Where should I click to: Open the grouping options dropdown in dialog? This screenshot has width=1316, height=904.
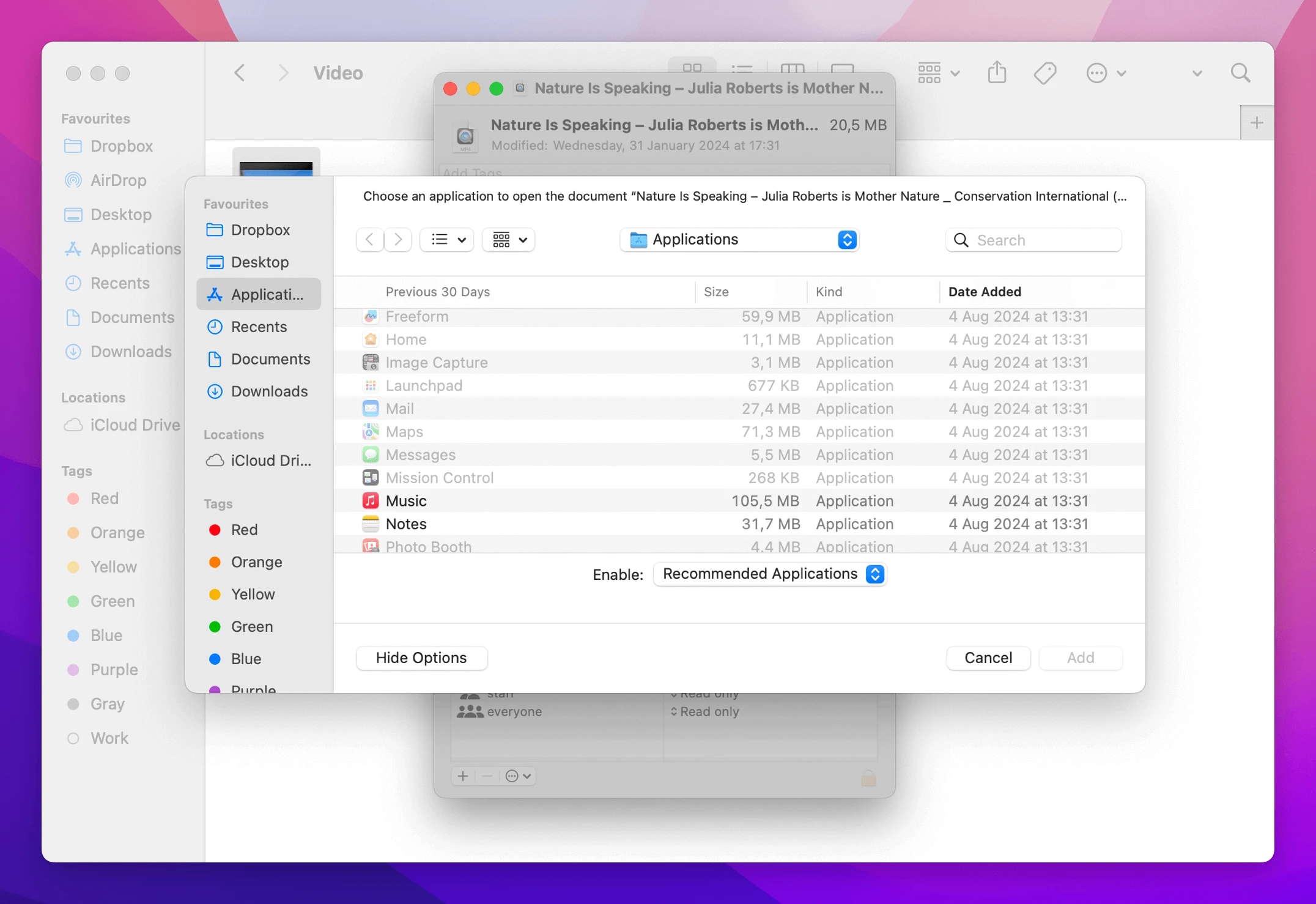[x=509, y=239]
